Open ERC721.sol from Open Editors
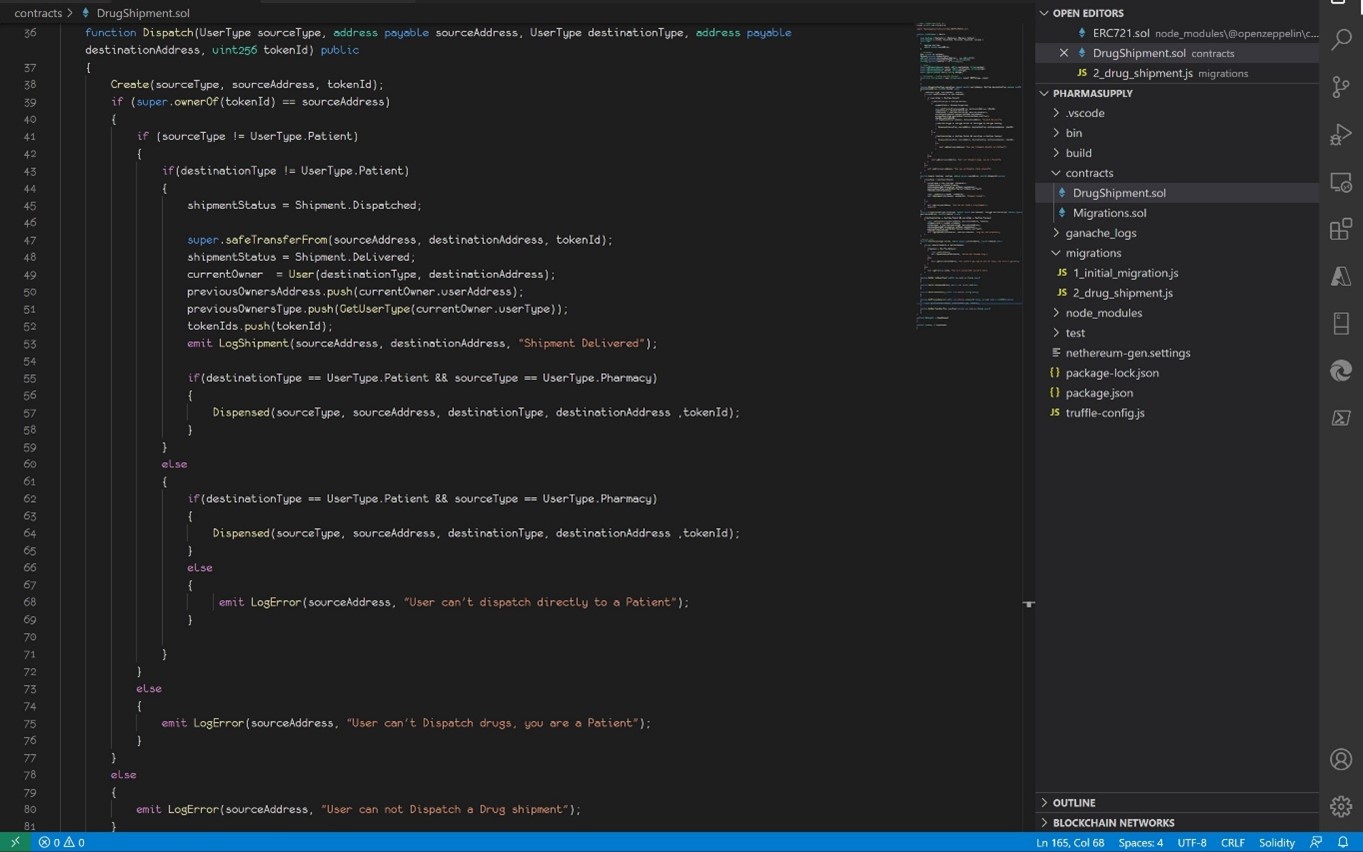Viewport: 1363px width, 852px height. tap(1120, 33)
